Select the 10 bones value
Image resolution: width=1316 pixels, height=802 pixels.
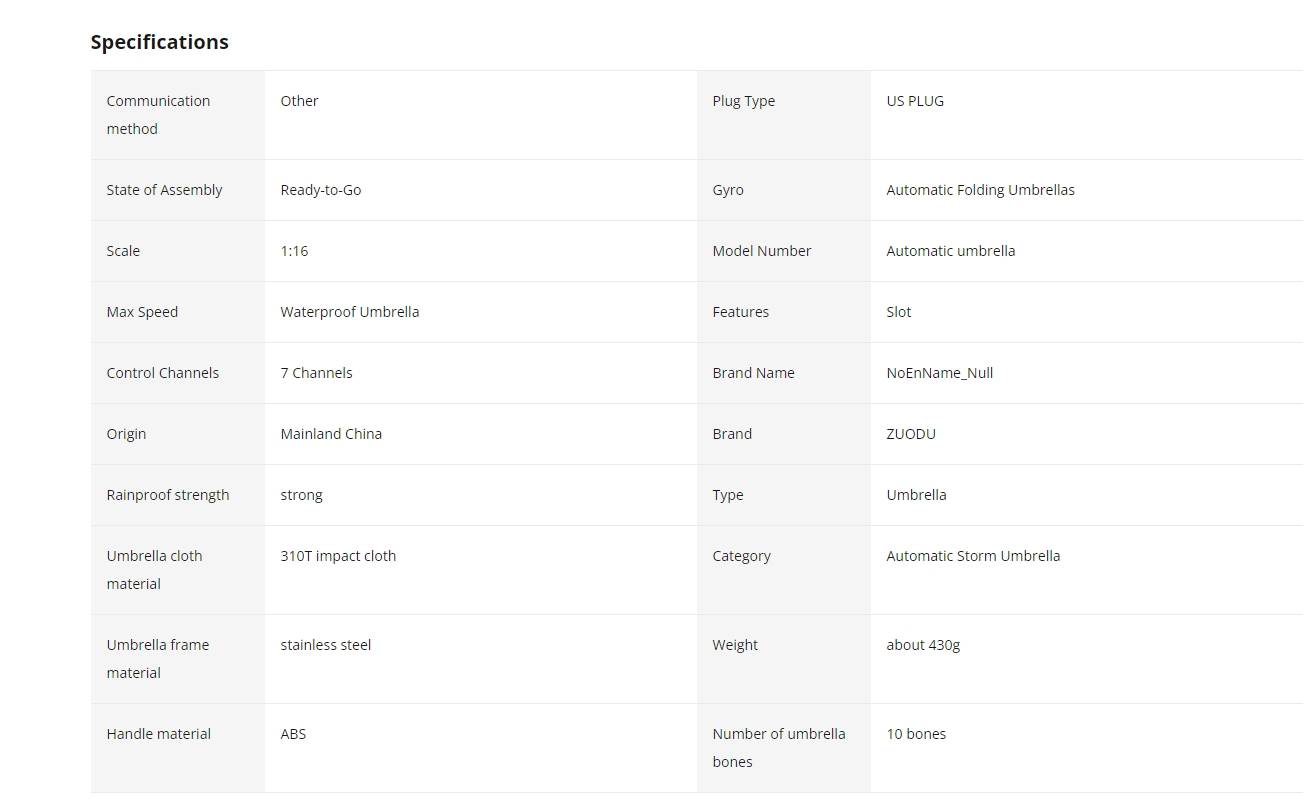pyautogui.click(x=916, y=734)
